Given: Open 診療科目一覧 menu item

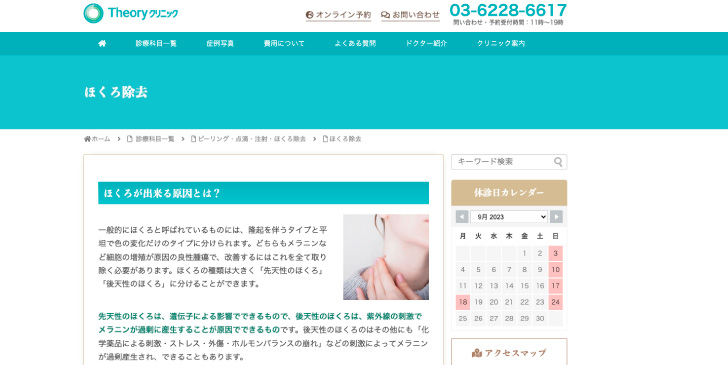Looking at the screenshot, I should click(156, 43).
